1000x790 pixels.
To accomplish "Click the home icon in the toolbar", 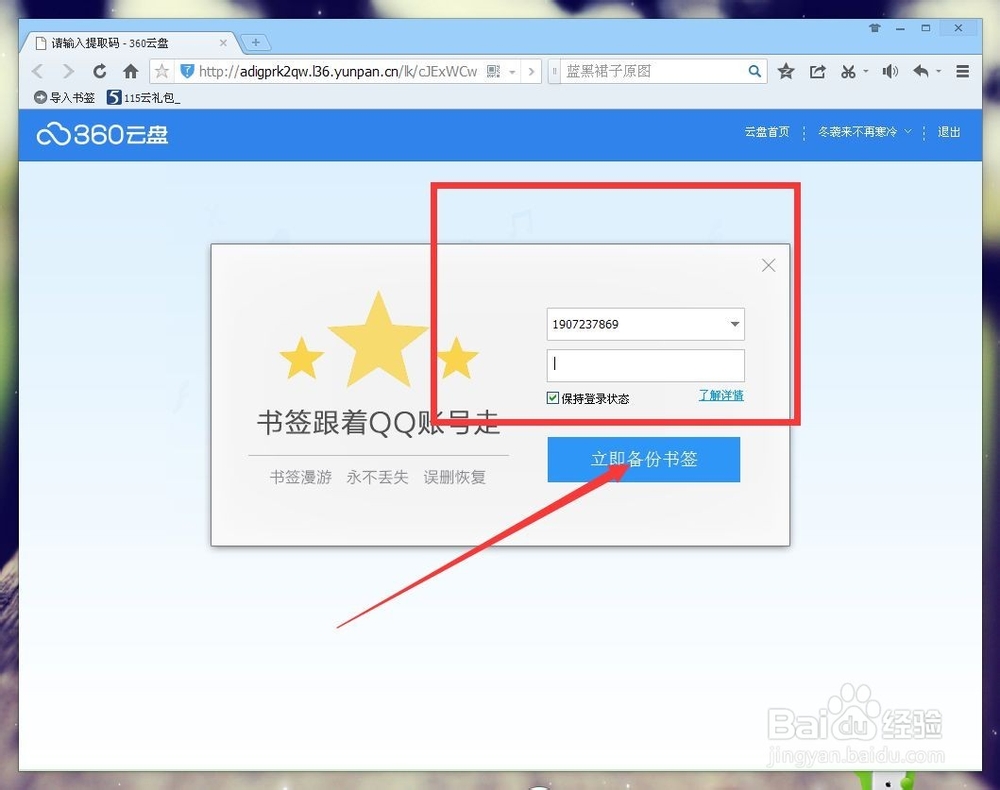I will pyautogui.click(x=130, y=71).
